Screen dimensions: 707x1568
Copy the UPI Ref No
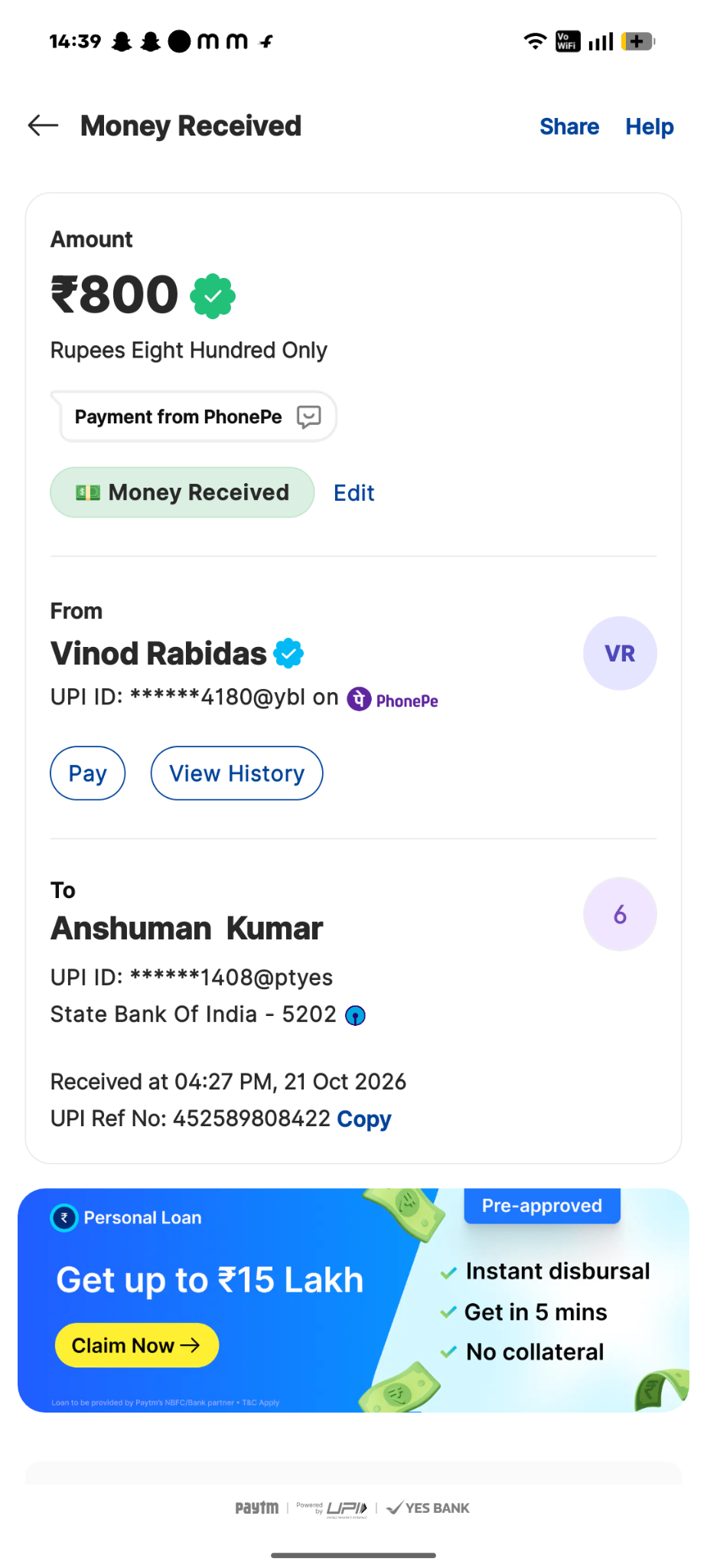(364, 1119)
